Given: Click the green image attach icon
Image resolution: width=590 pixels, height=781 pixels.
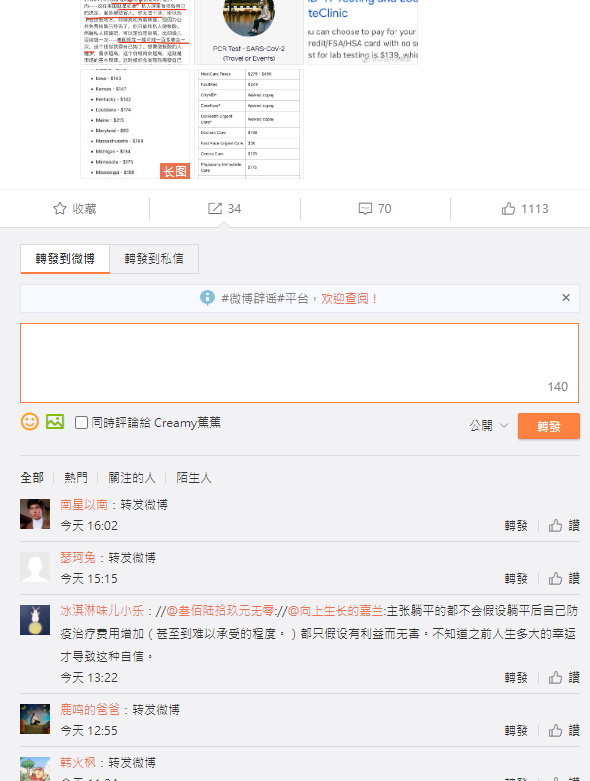Looking at the screenshot, I should (55, 421).
